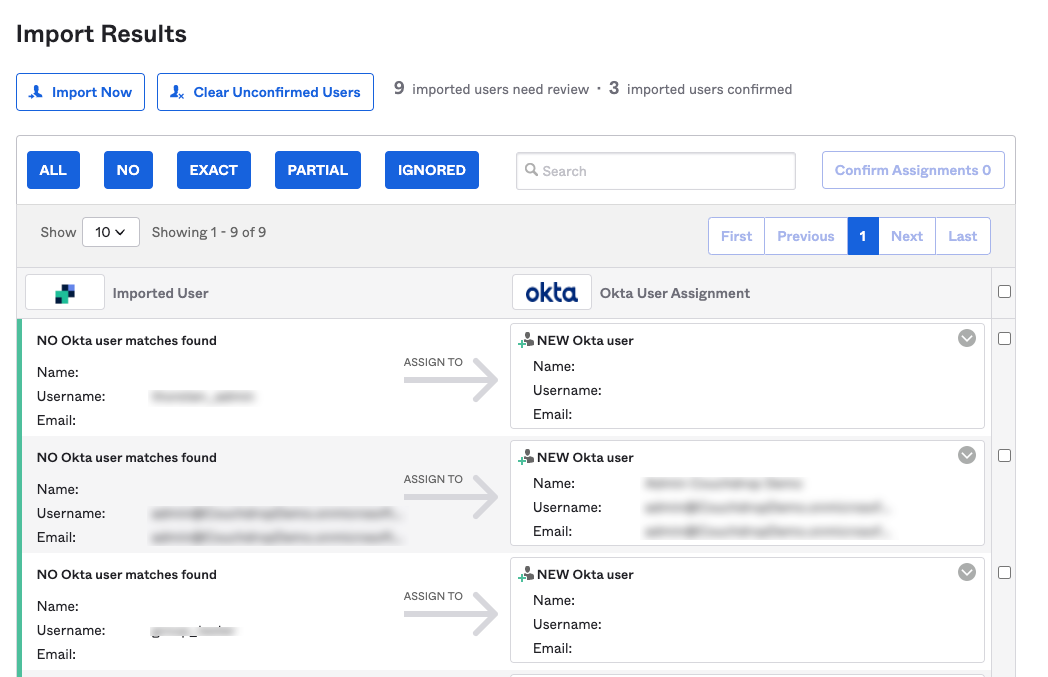Click 'Showing 1 - 9 of 9' text
The width and height of the screenshot is (1048, 677).
[x=209, y=232]
